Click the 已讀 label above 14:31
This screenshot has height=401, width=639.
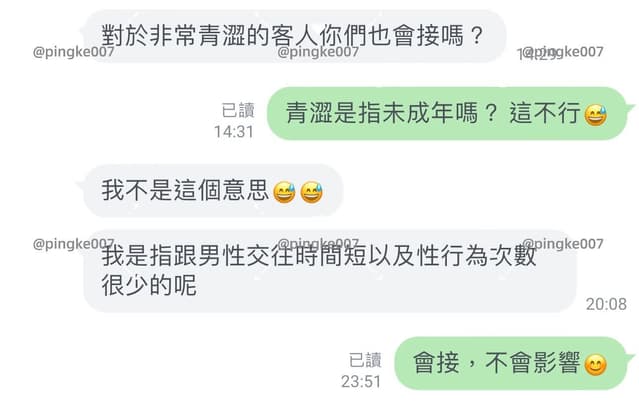238,110
